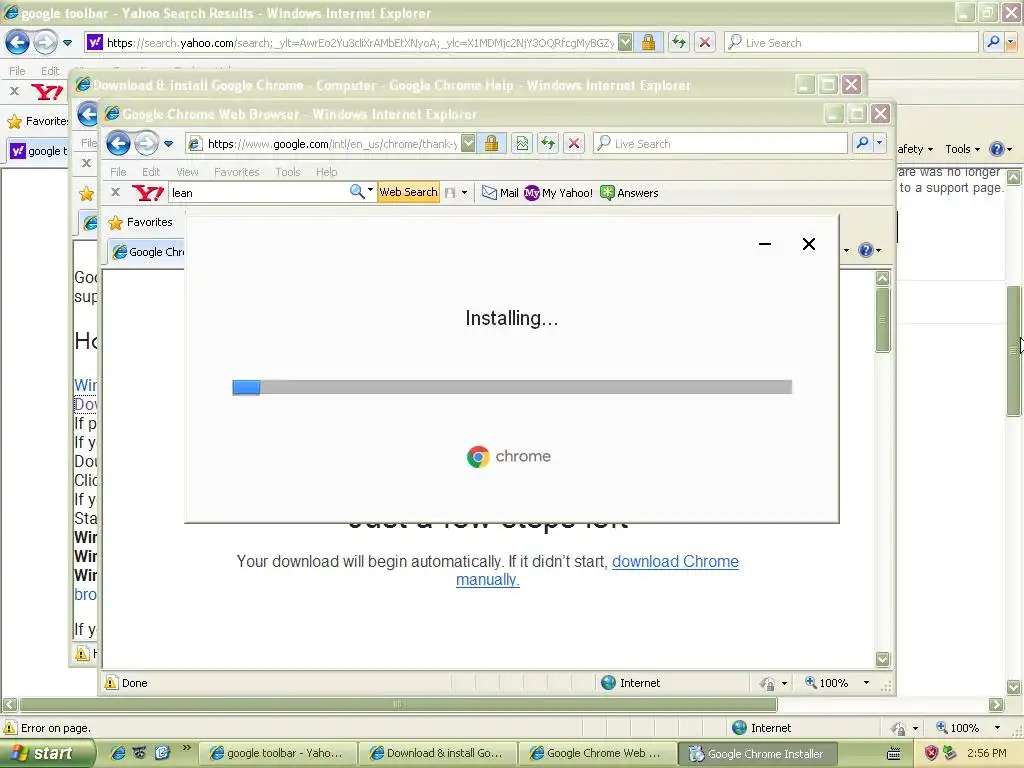Image resolution: width=1024 pixels, height=768 pixels.
Task: Click the on-screen keyboard icon in taskbar
Action: [x=893, y=754]
